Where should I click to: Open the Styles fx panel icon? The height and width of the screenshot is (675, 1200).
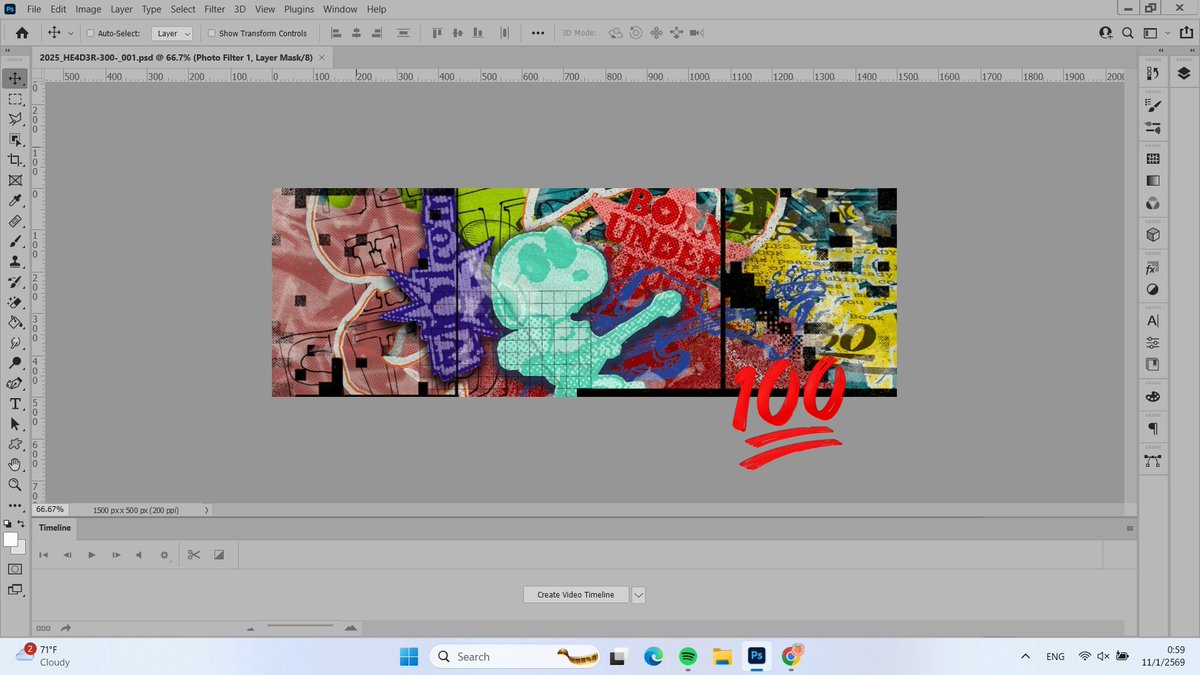(1153, 268)
